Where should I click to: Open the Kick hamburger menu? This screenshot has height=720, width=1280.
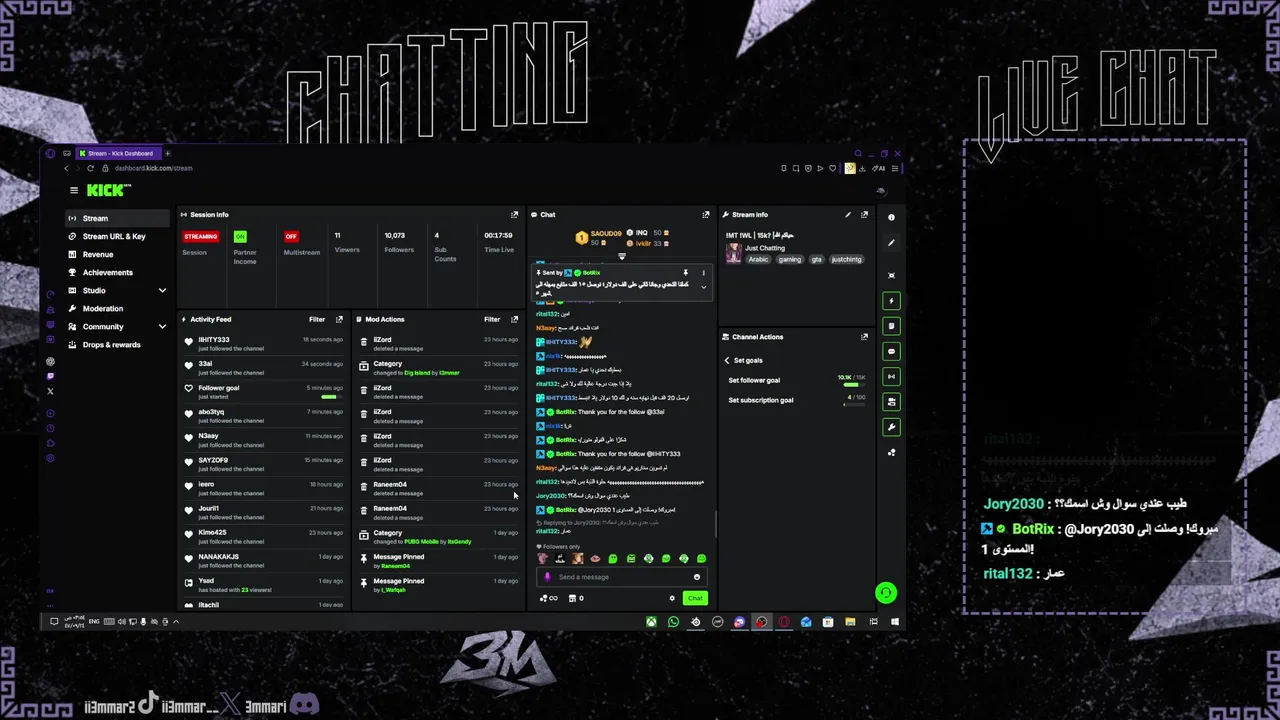(x=73, y=190)
